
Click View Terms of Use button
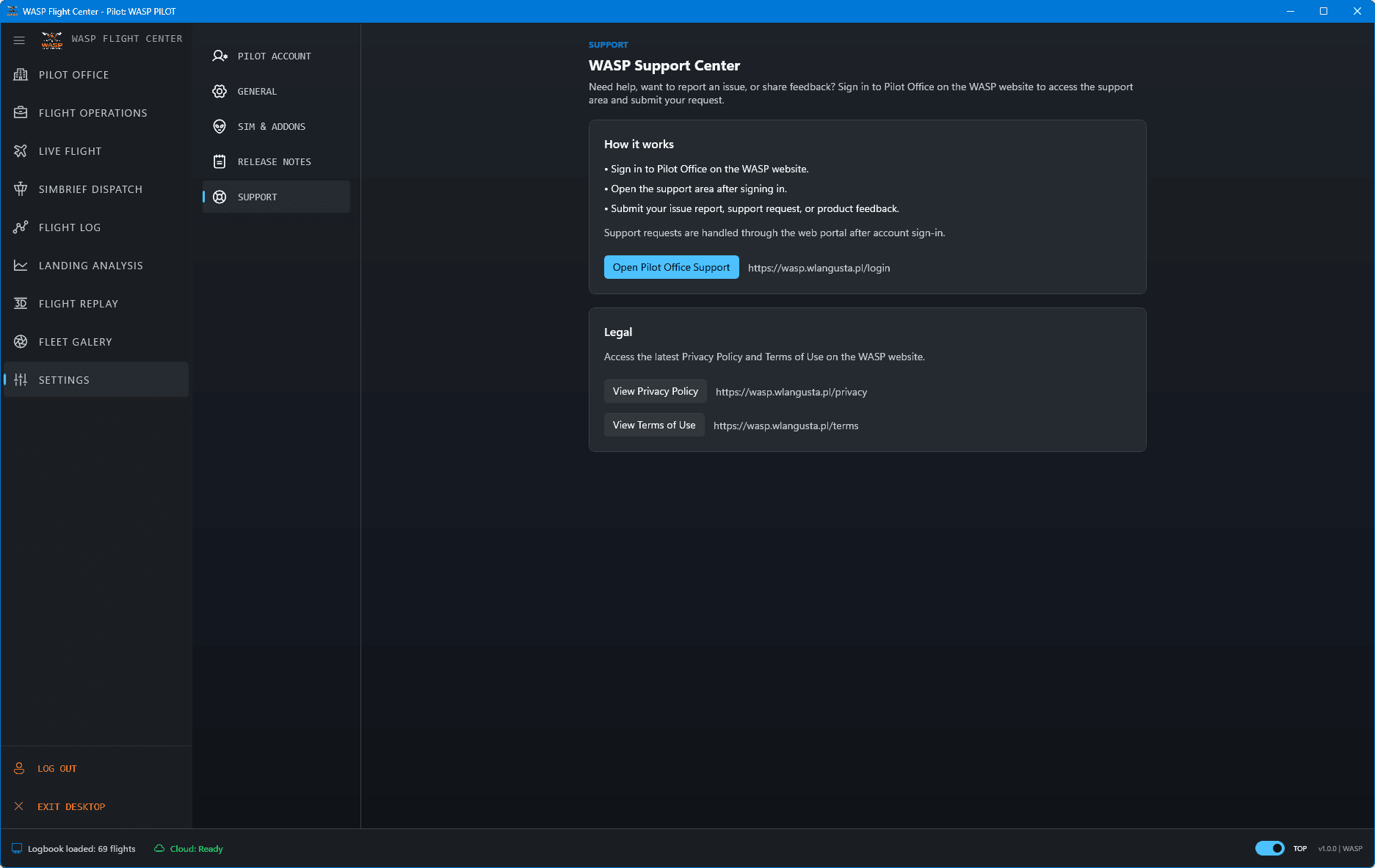coord(653,425)
